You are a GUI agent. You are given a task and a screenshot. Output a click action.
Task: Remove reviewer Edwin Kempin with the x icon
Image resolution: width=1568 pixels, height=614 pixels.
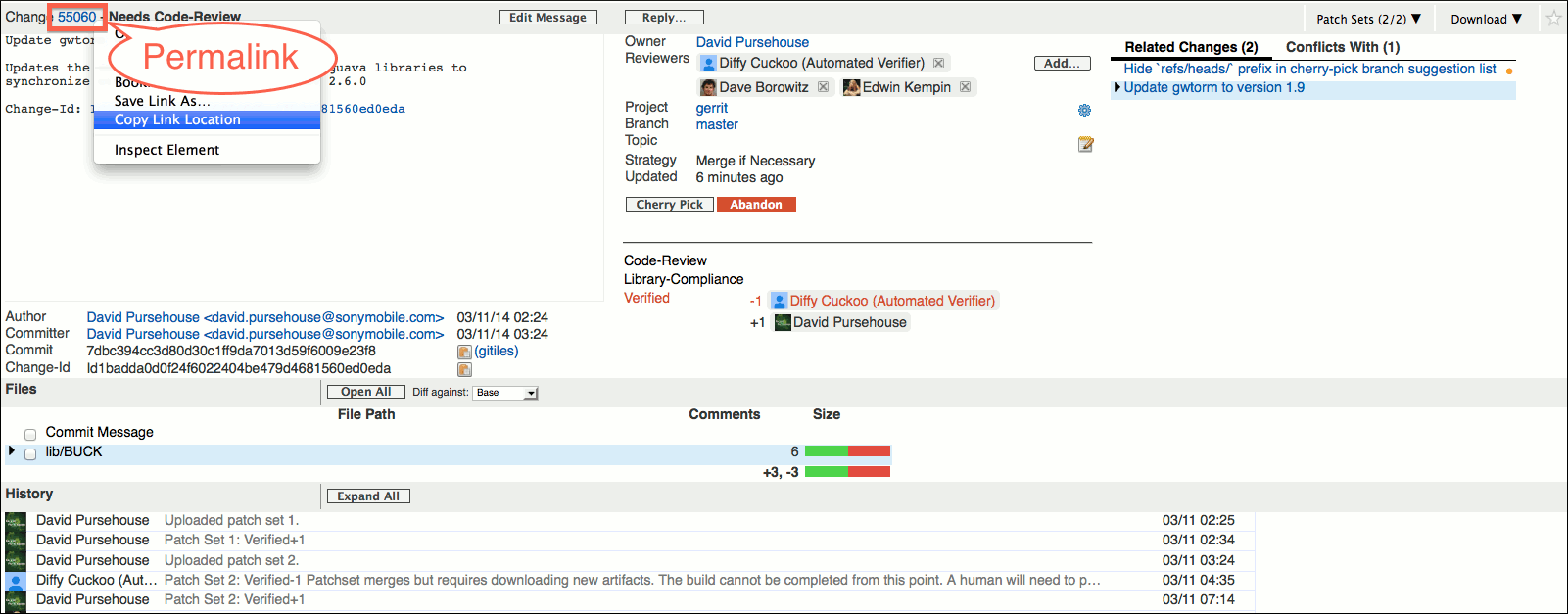[965, 86]
